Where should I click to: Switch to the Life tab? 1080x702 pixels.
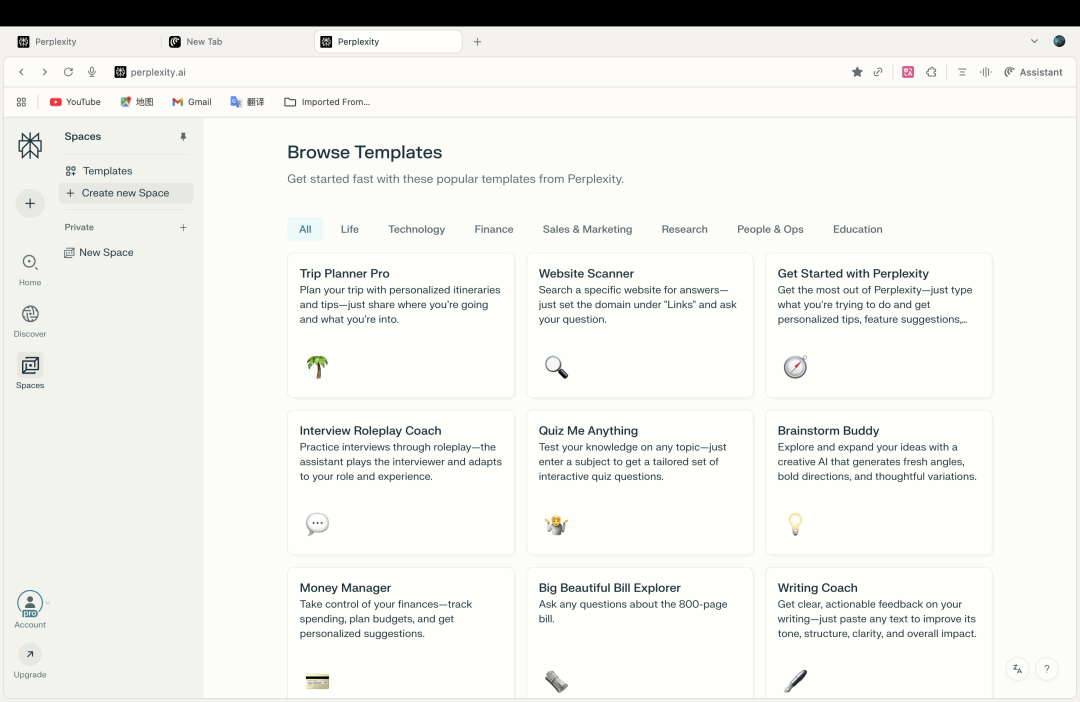pos(349,229)
